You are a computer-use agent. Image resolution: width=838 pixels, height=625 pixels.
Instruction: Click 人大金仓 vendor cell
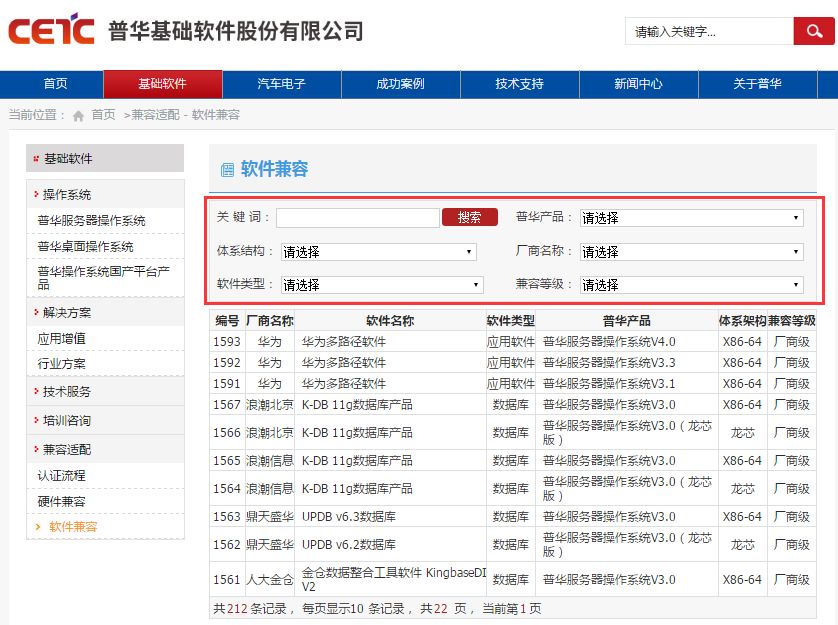(x=270, y=580)
